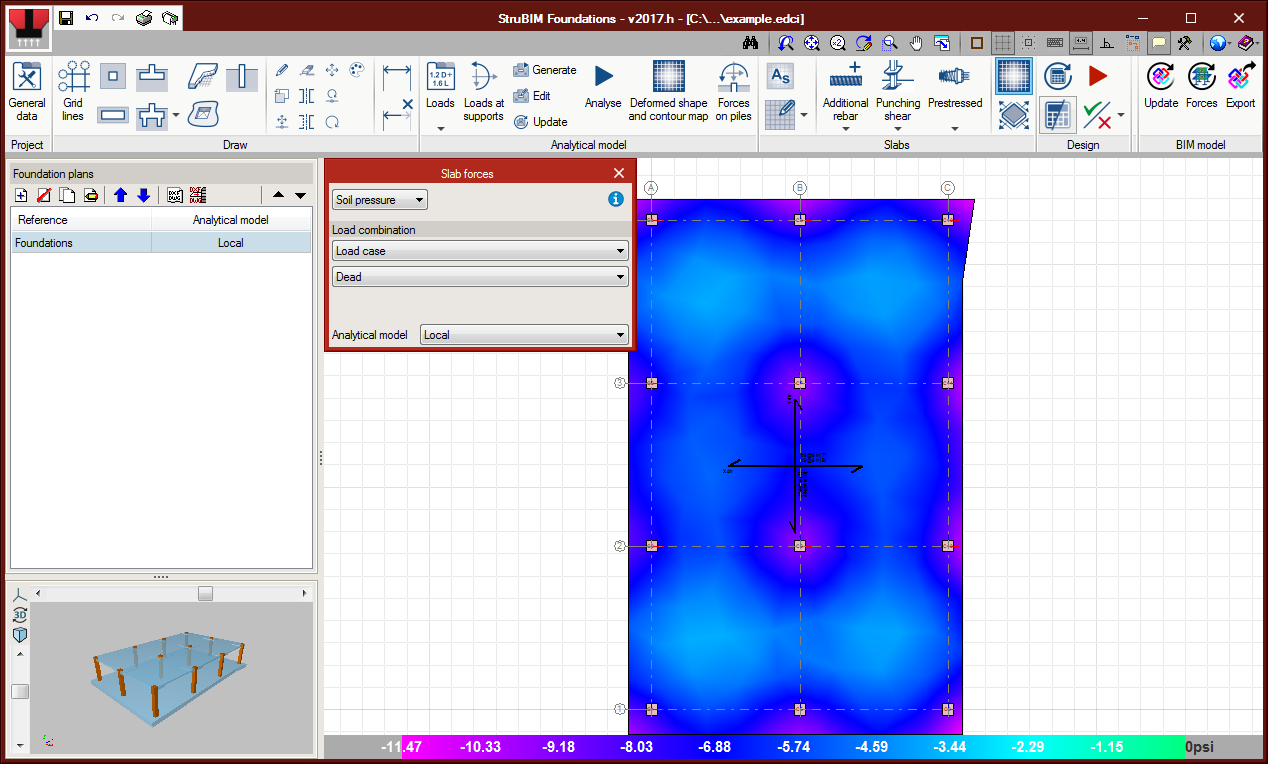The image size is (1268, 764).
Task: Open the Soil pressure dropdown
Action: click(x=379, y=200)
